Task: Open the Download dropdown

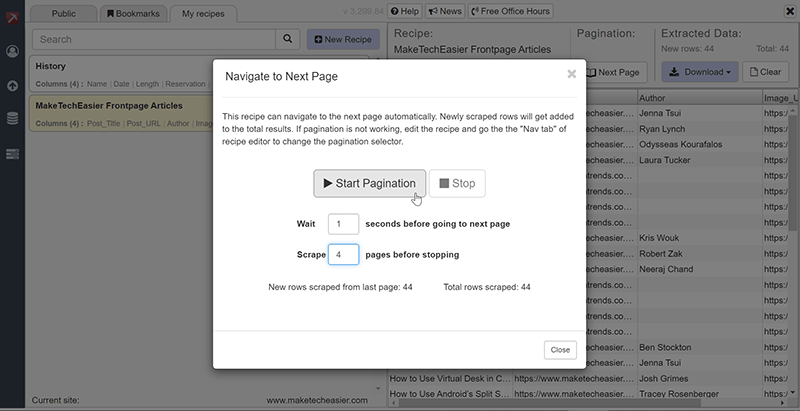Action: click(699, 72)
